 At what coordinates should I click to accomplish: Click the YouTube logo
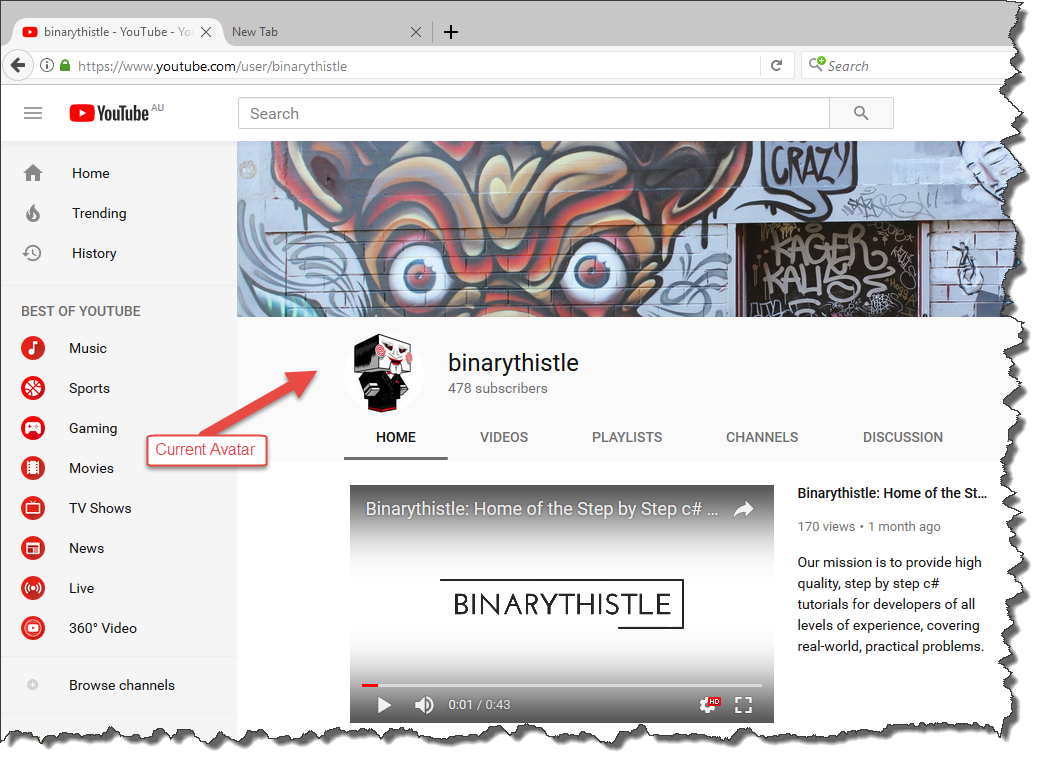[x=109, y=113]
